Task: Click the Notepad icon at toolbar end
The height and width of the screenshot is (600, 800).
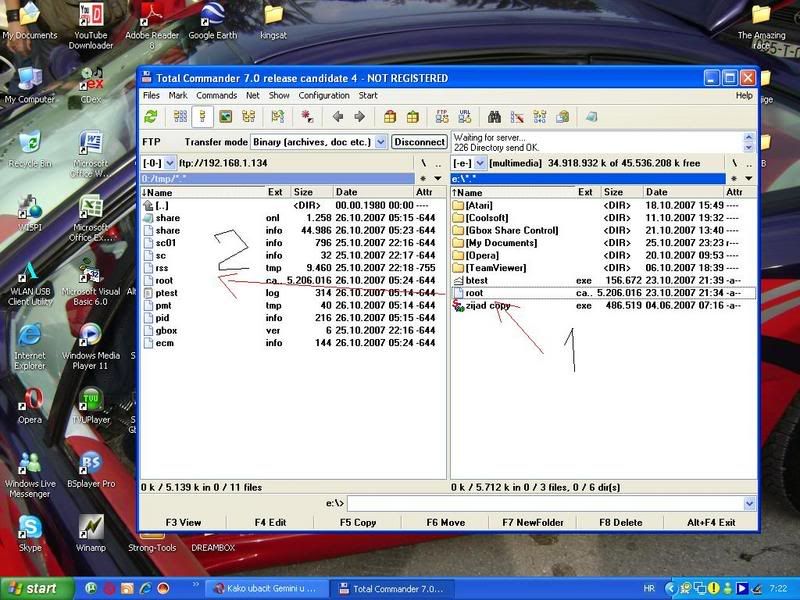Action: click(x=591, y=117)
